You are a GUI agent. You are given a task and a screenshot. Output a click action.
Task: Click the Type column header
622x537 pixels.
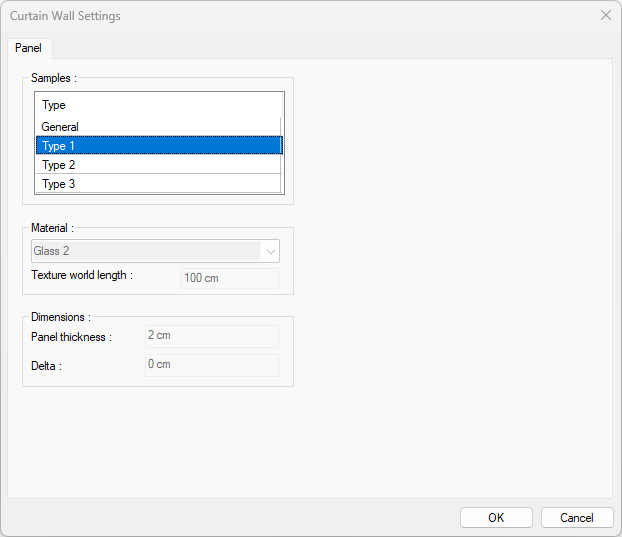(x=159, y=105)
